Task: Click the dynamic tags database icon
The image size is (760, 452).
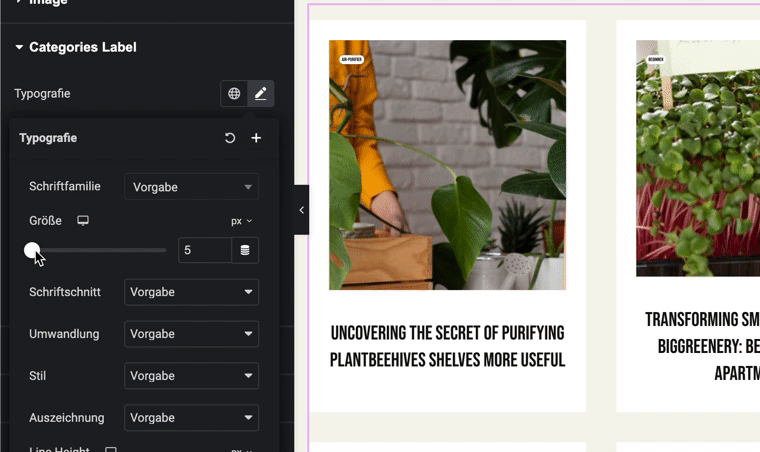Action: point(245,250)
